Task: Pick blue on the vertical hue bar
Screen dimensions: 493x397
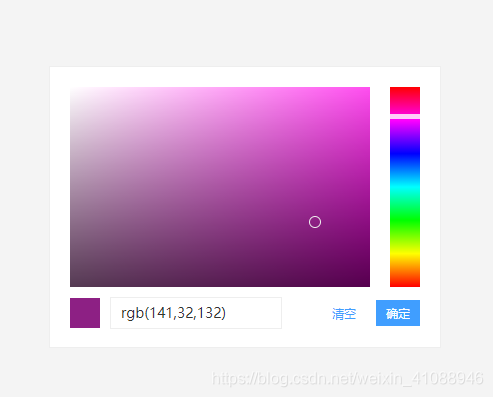Action: point(405,153)
